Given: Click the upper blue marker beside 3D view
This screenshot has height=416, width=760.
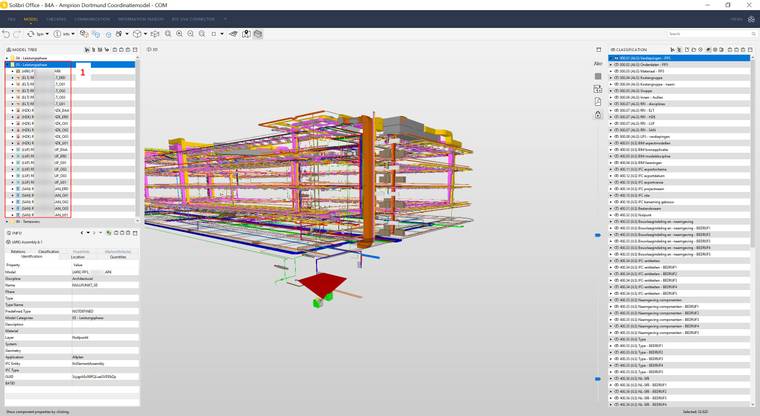Looking at the screenshot, I should pyautogui.click(x=598, y=235).
